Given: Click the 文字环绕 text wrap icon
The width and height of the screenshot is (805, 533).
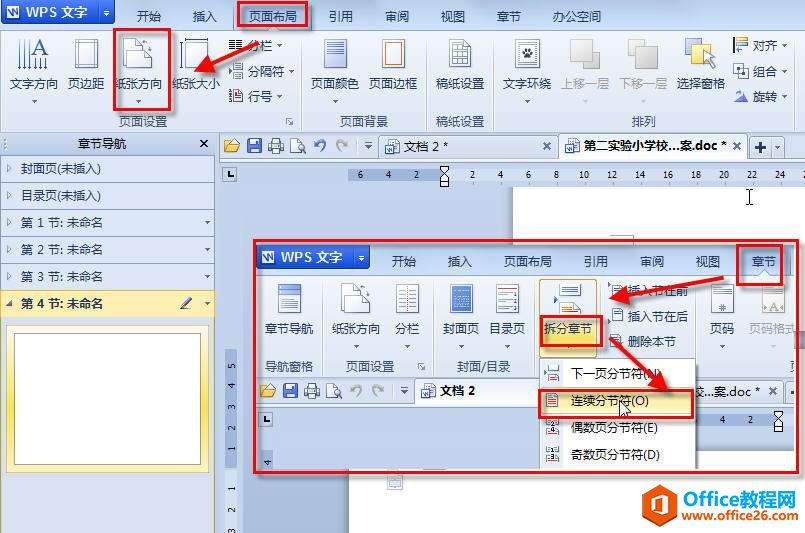Looking at the screenshot, I should [527, 54].
